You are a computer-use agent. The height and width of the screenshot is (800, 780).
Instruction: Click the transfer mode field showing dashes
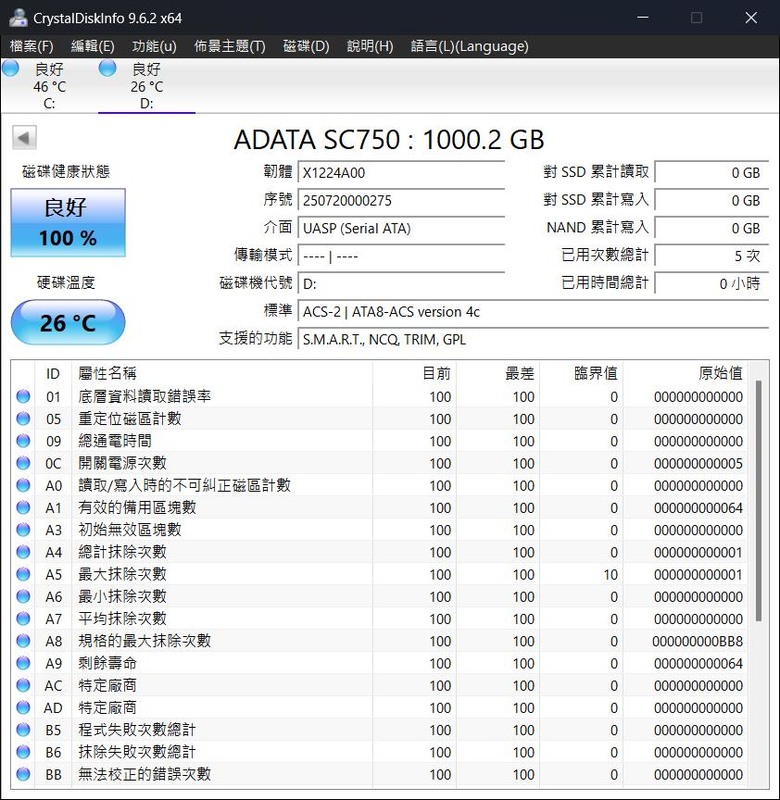(401, 256)
